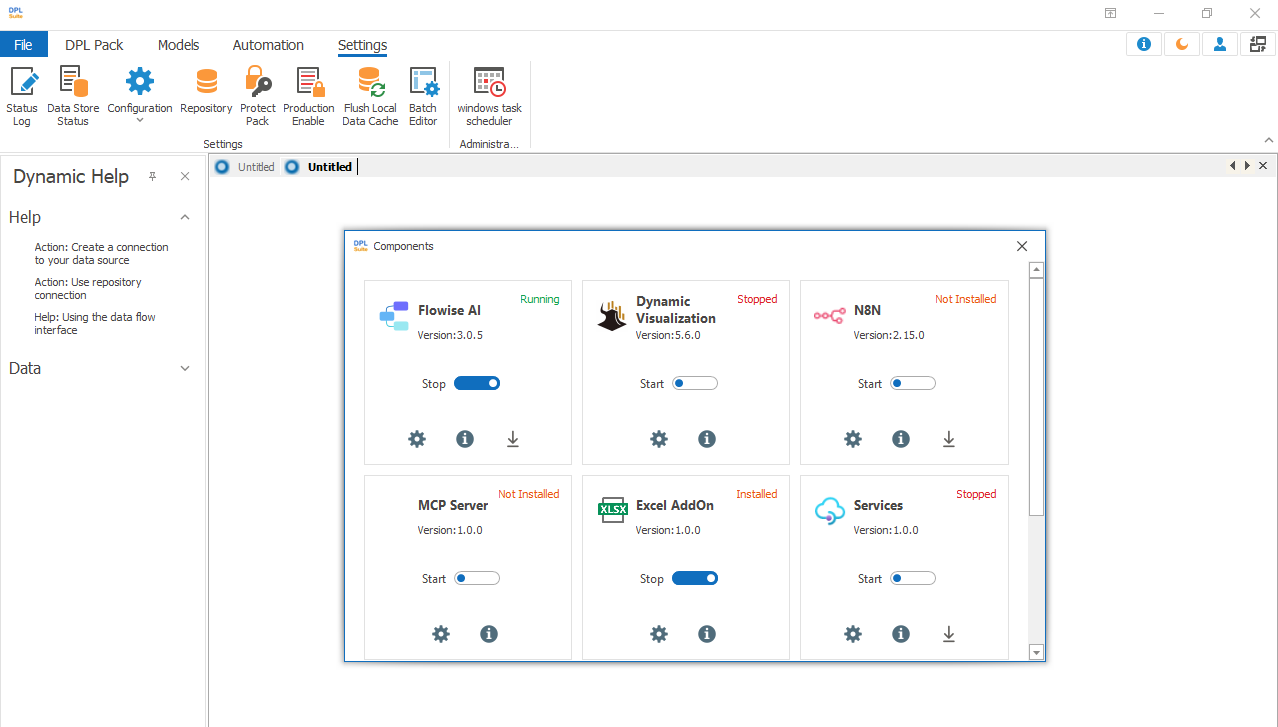Screen dimensions: 1278x727
Task: Click the layout icon beside user icon
Action: click(1258, 44)
